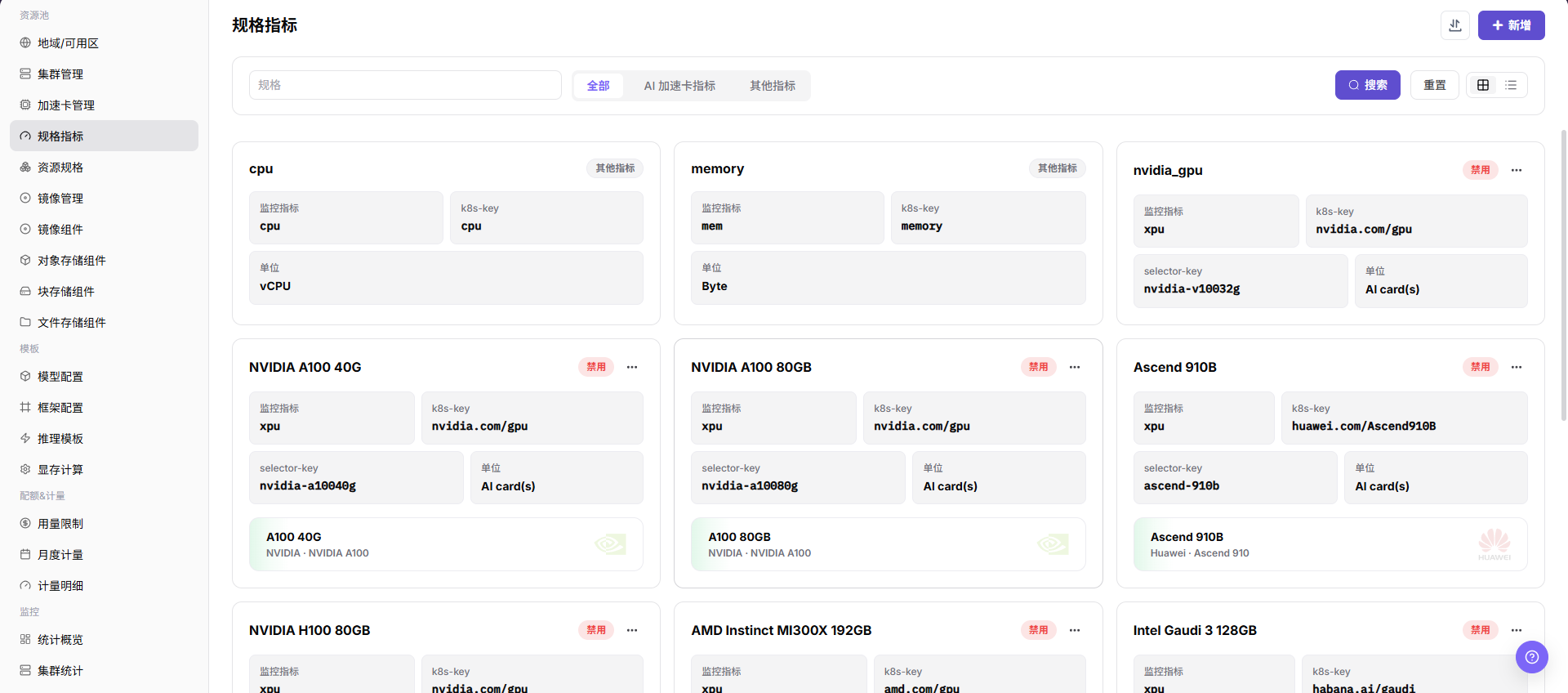The width and height of the screenshot is (1568, 693).
Task: Click the 新增 button
Action: tap(1511, 25)
